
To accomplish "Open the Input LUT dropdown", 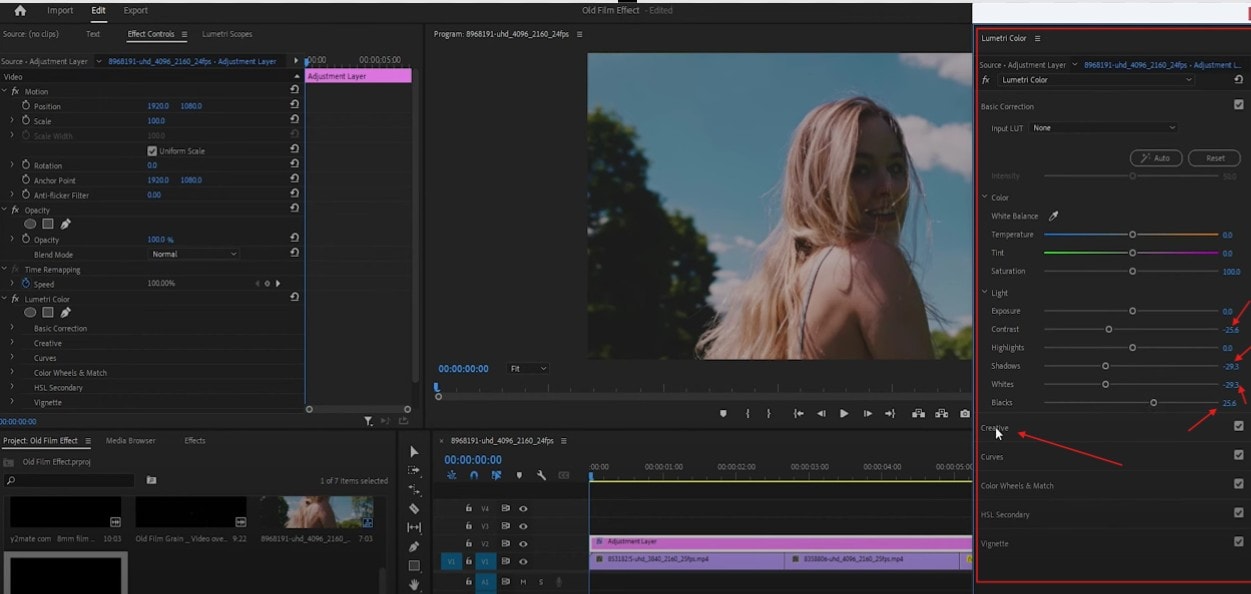I will 1104,128.
